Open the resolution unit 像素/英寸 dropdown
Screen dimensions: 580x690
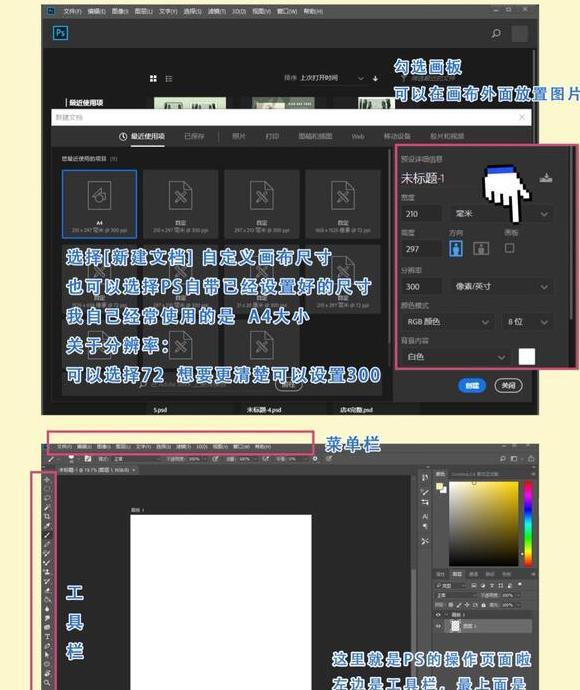click(x=502, y=286)
